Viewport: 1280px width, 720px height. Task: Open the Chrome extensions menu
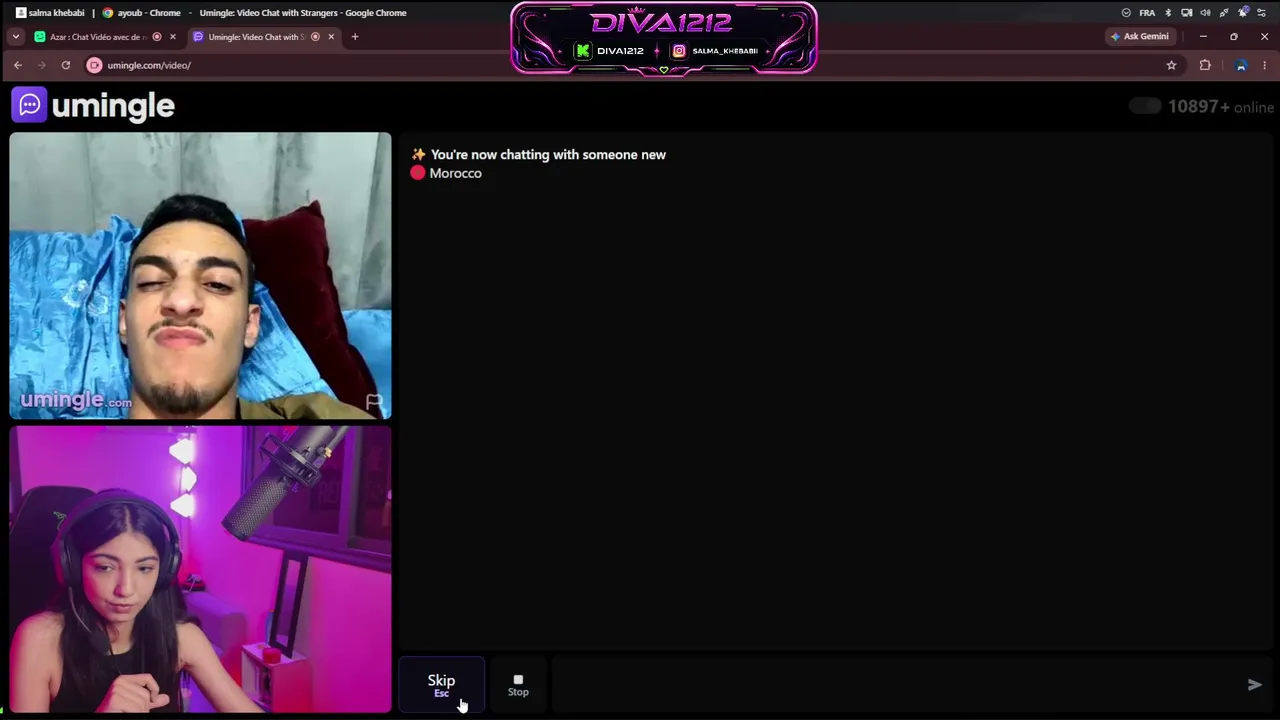(1205, 65)
